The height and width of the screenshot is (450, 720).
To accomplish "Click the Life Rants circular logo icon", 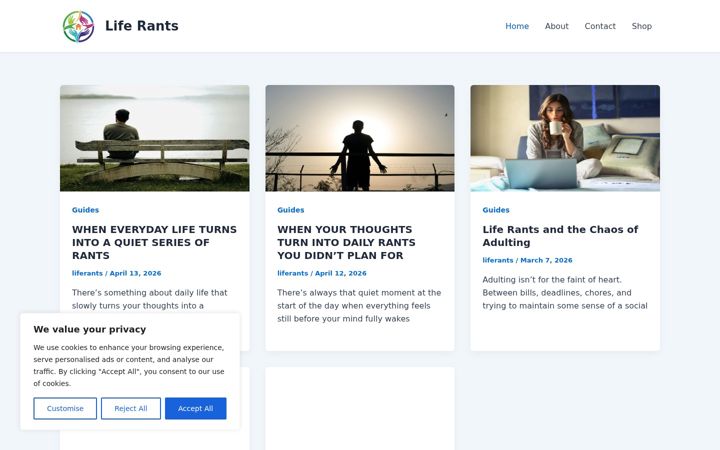I will pos(79,26).
